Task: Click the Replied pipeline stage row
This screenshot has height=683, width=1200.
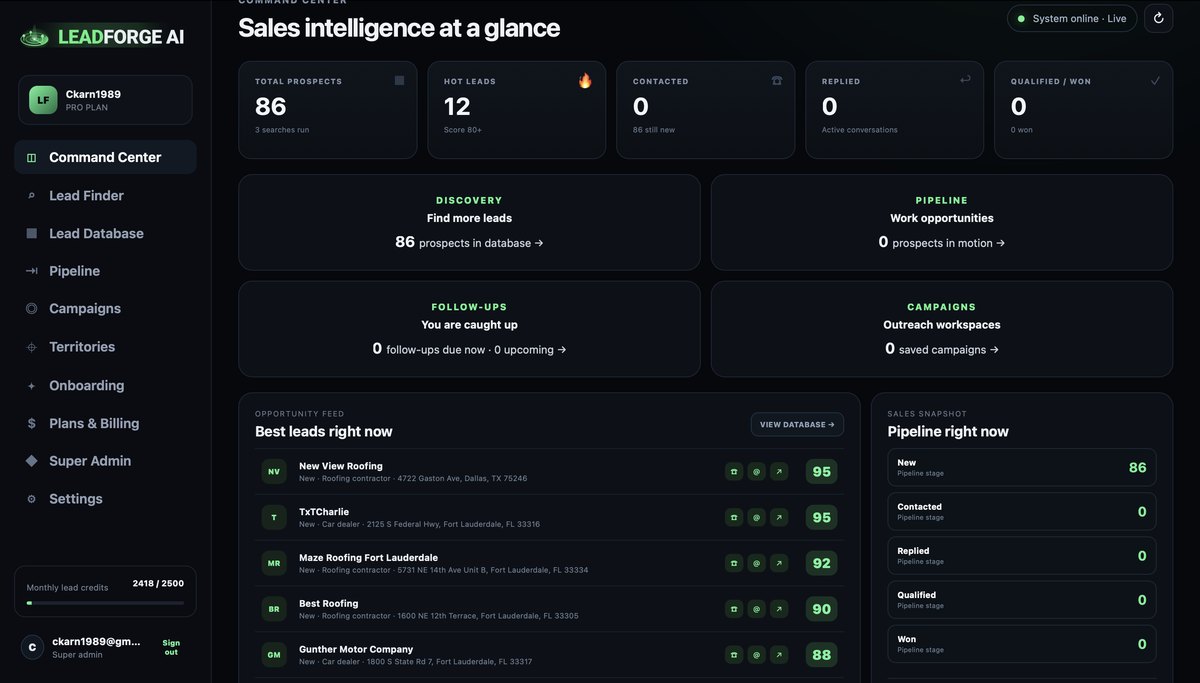Action: click(x=1022, y=555)
